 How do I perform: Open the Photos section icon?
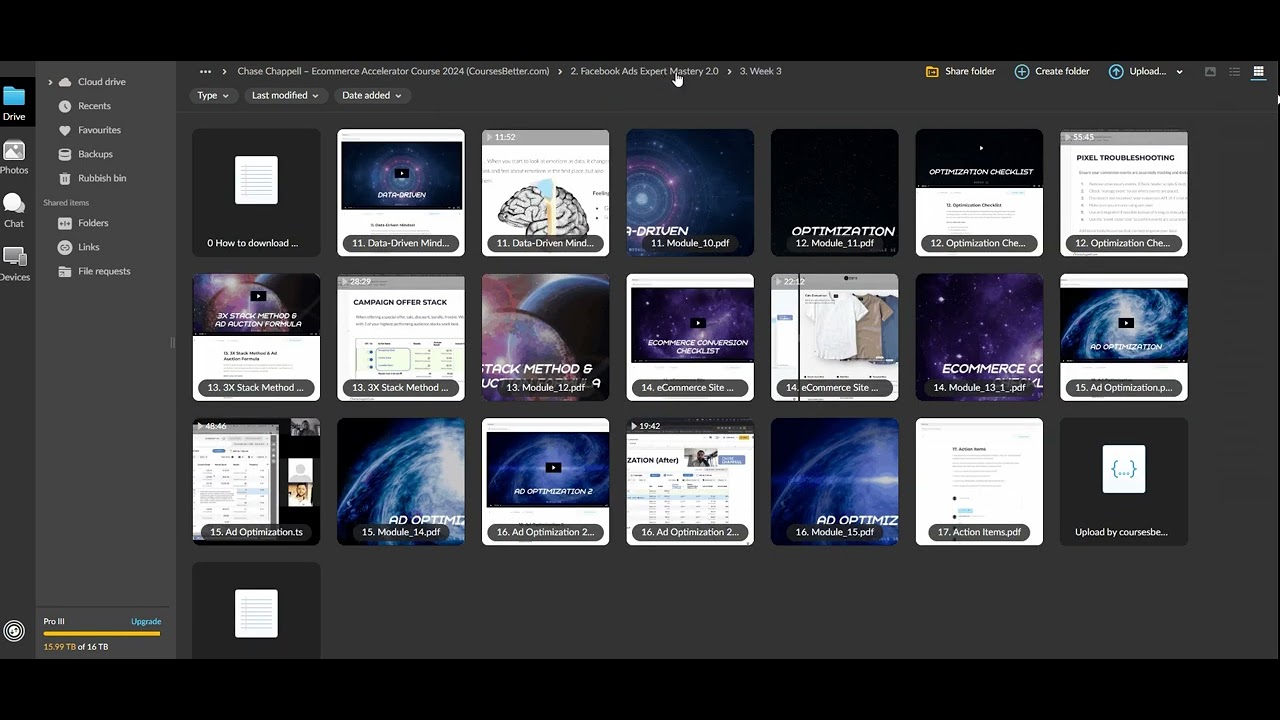click(14, 151)
